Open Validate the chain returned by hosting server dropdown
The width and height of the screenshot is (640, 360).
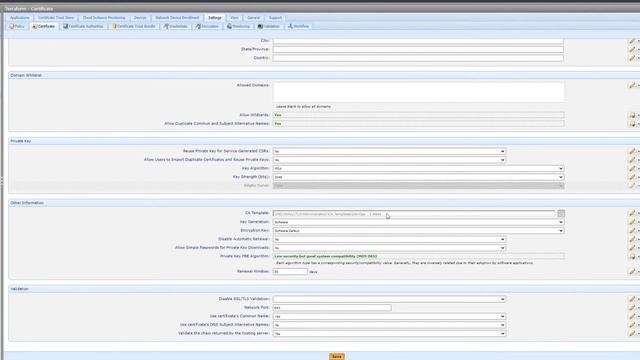pyautogui.click(x=389, y=333)
